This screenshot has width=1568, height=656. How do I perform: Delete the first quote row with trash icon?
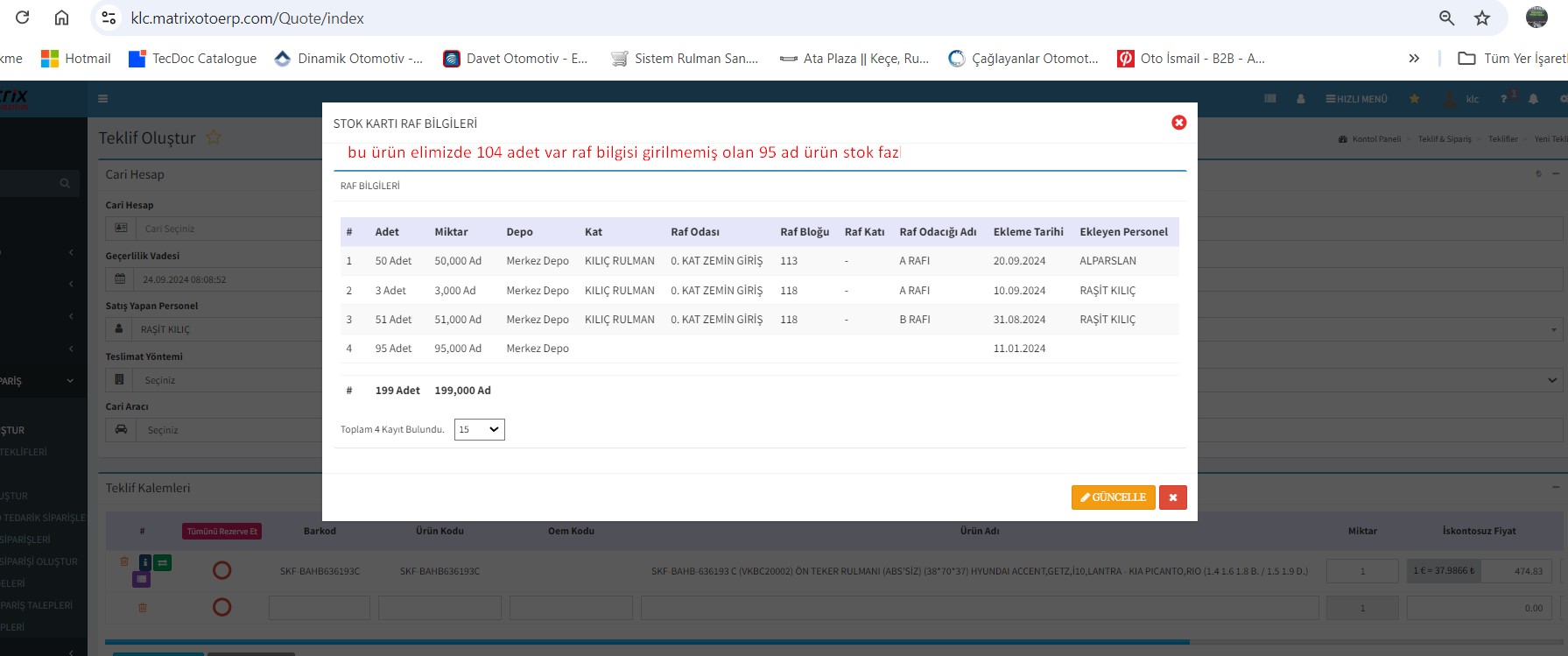[x=124, y=561]
